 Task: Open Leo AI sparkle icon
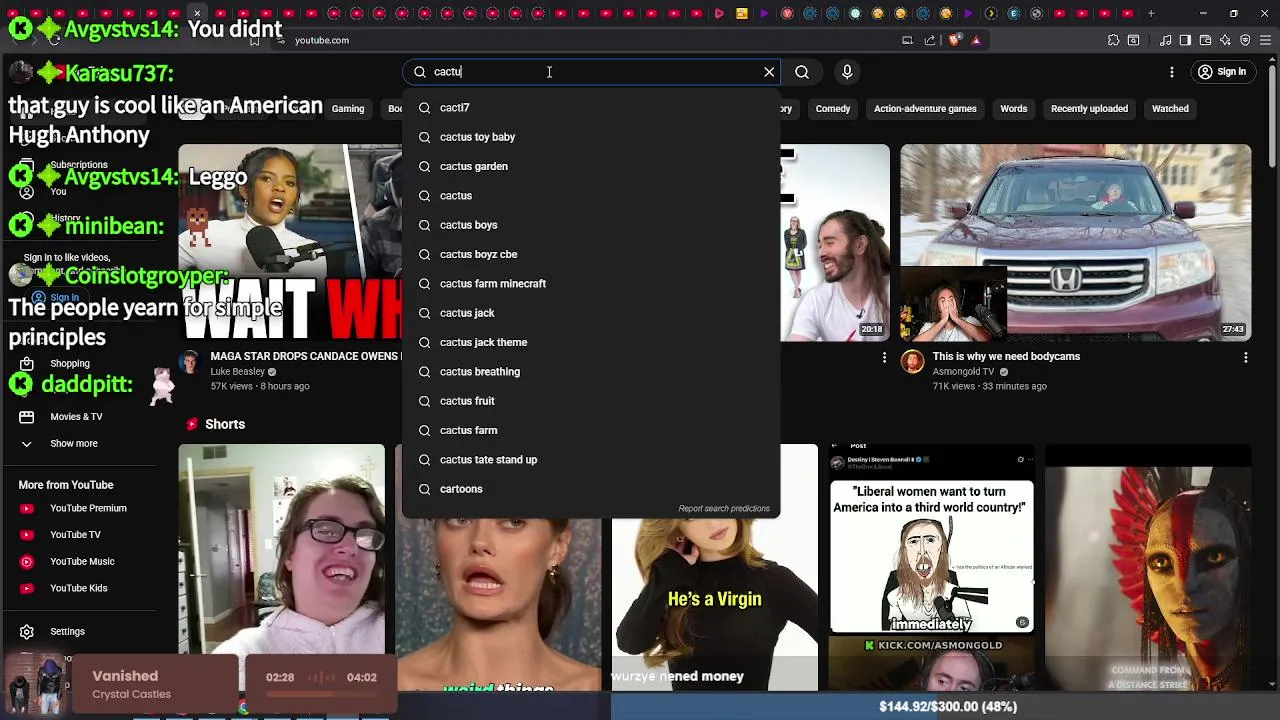click(x=1226, y=40)
